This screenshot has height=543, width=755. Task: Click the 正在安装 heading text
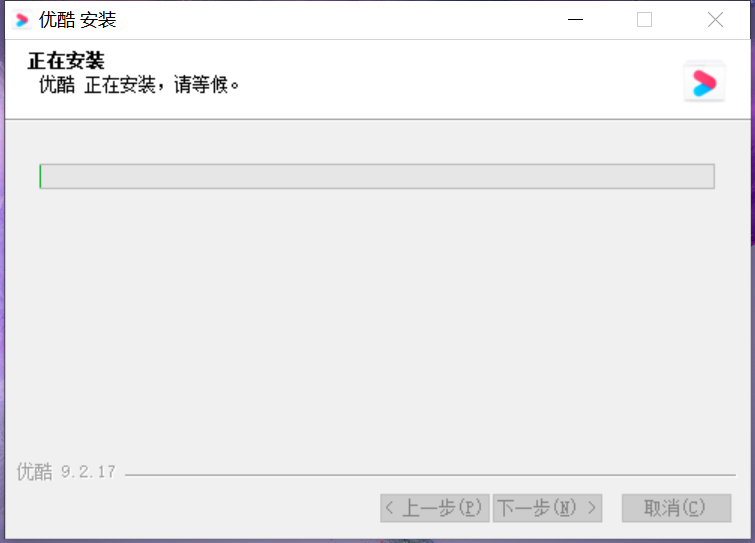pyautogui.click(x=66, y=61)
